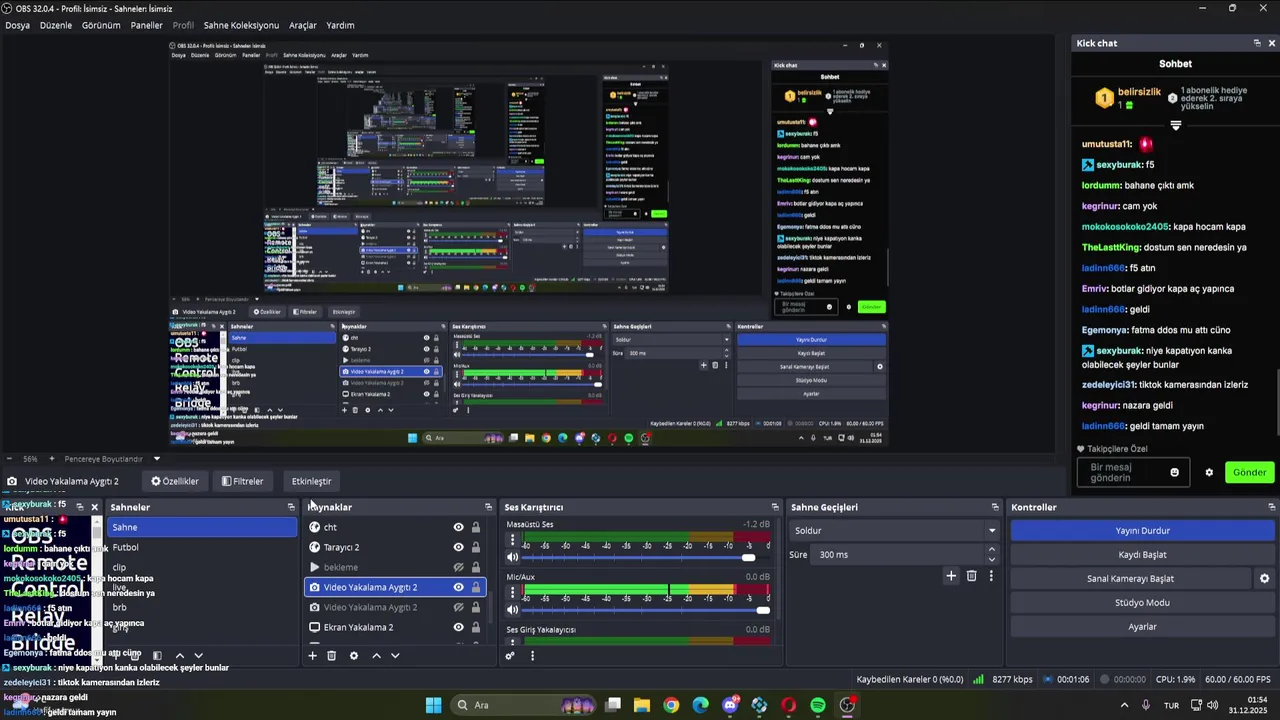Show the bekleme source
The height and width of the screenshot is (720, 1280).
coord(458,567)
